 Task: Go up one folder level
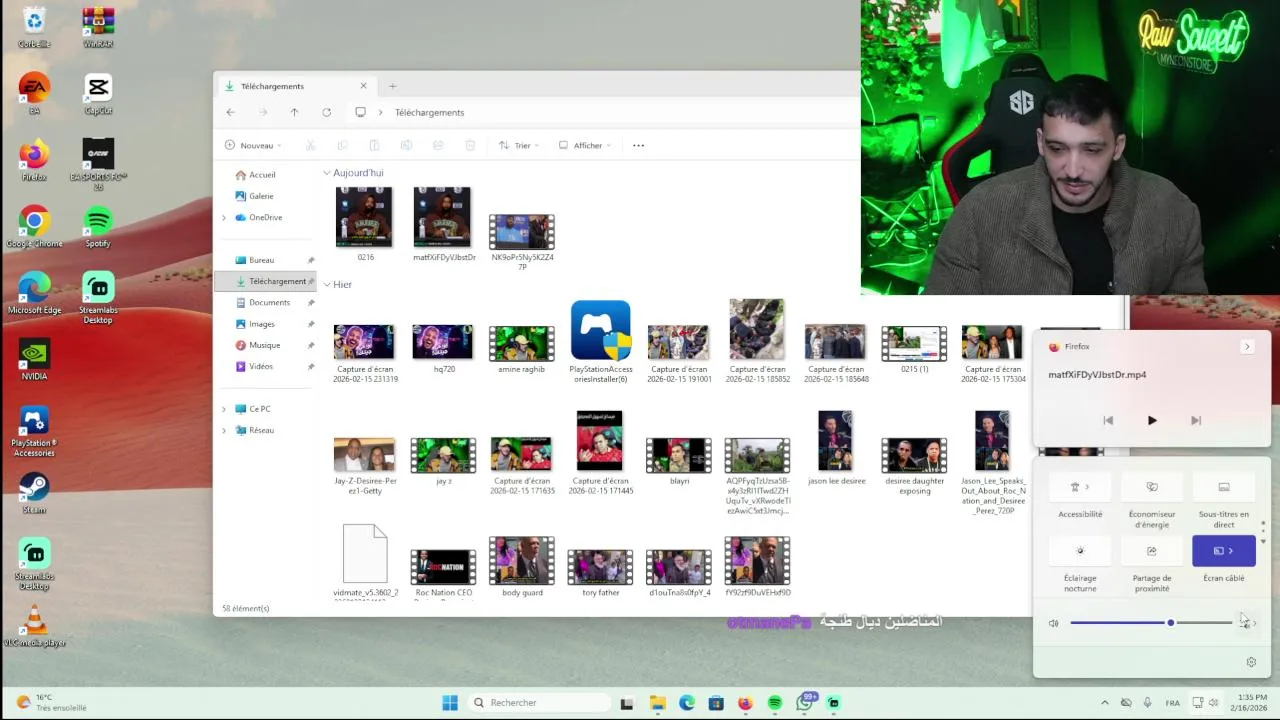coord(294,112)
